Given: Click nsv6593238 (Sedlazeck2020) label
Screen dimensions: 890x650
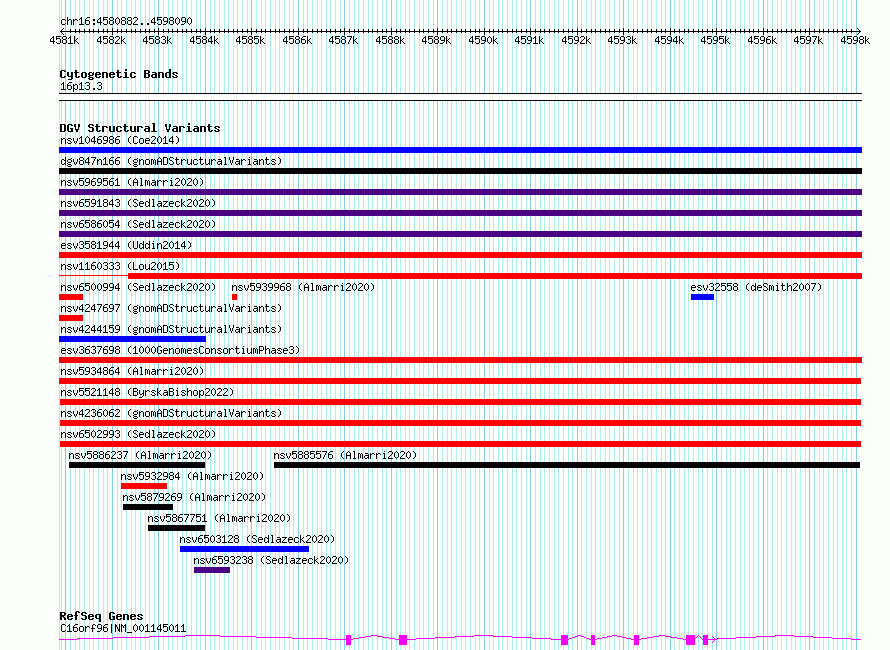Looking at the screenshot, I should 271,560.
